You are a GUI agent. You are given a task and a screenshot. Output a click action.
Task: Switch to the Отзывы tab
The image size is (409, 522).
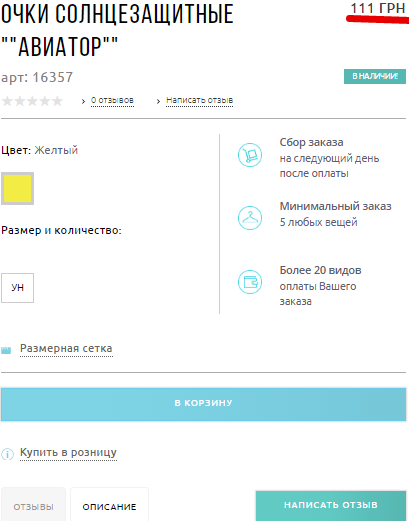pos(33,505)
